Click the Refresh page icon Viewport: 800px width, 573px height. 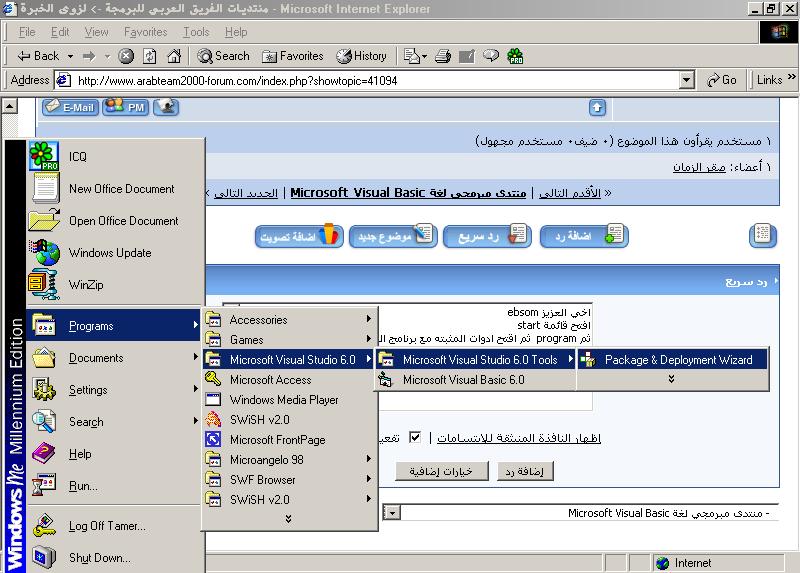tap(149, 56)
